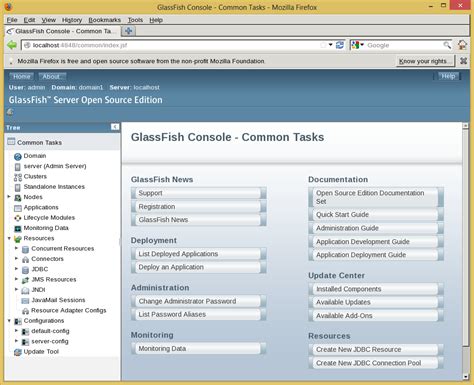474x385 pixels.
Task: Go back with the green arrow
Action: (x=12, y=45)
